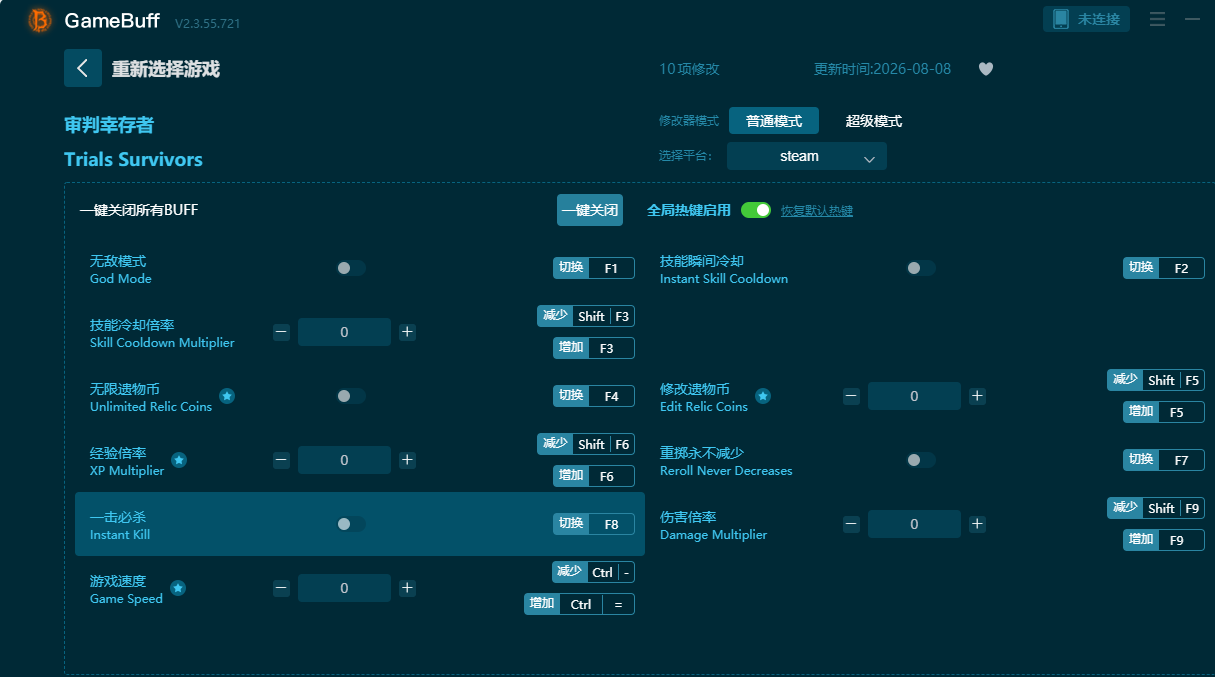1215x677 pixels.
Task: Click the phone not-connected icon
Action: click(x=1061, y=19)
